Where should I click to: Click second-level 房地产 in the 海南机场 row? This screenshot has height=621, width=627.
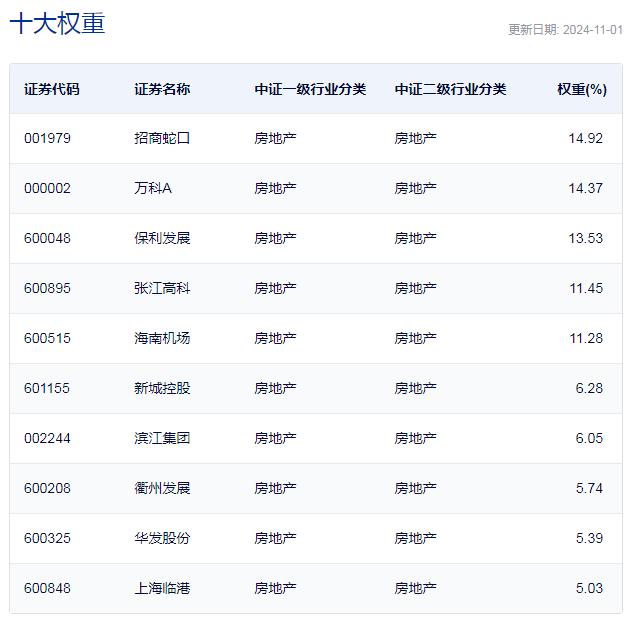(x=415, y=338)
